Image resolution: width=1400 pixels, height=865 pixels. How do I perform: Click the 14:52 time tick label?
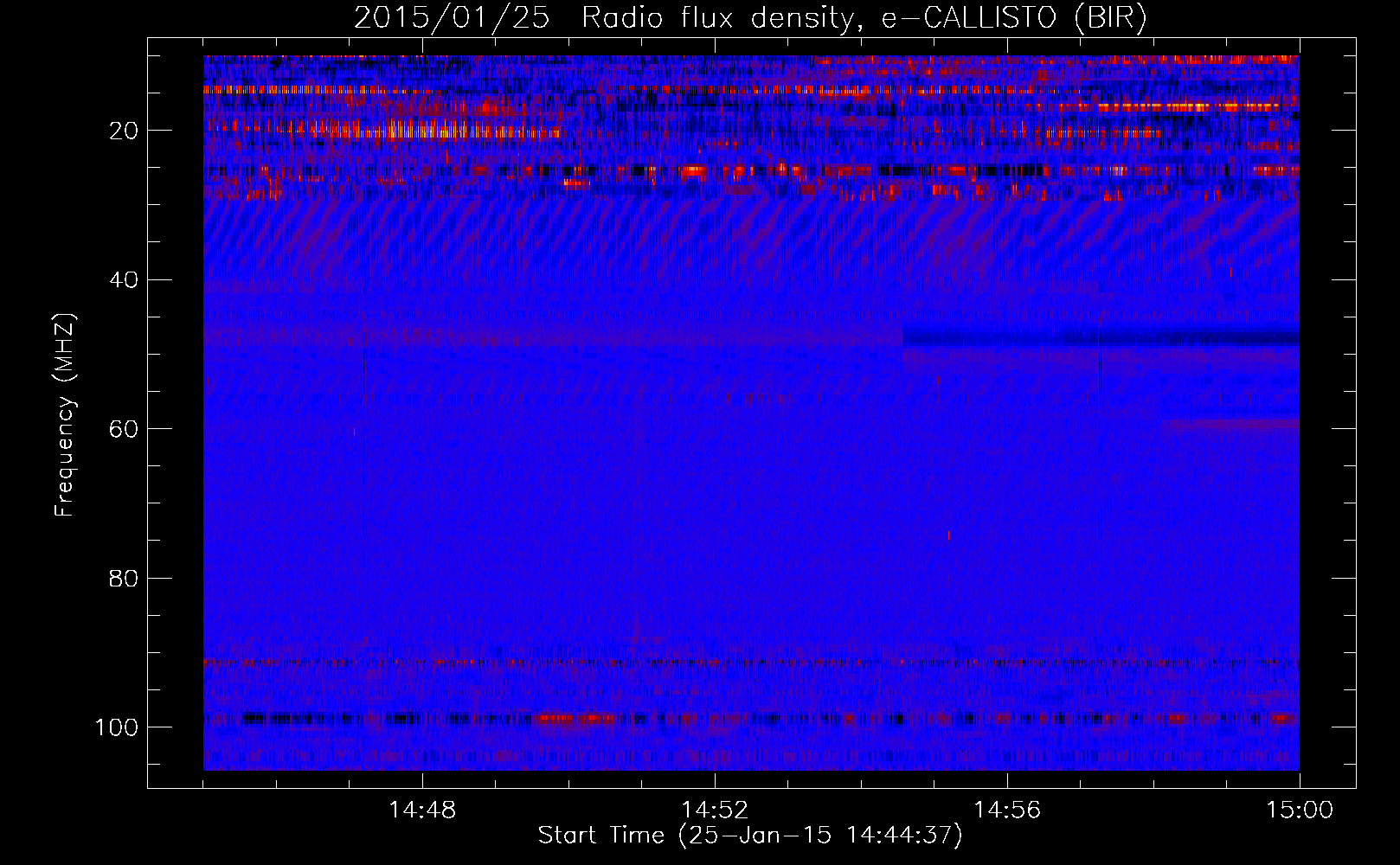[715, 811]
